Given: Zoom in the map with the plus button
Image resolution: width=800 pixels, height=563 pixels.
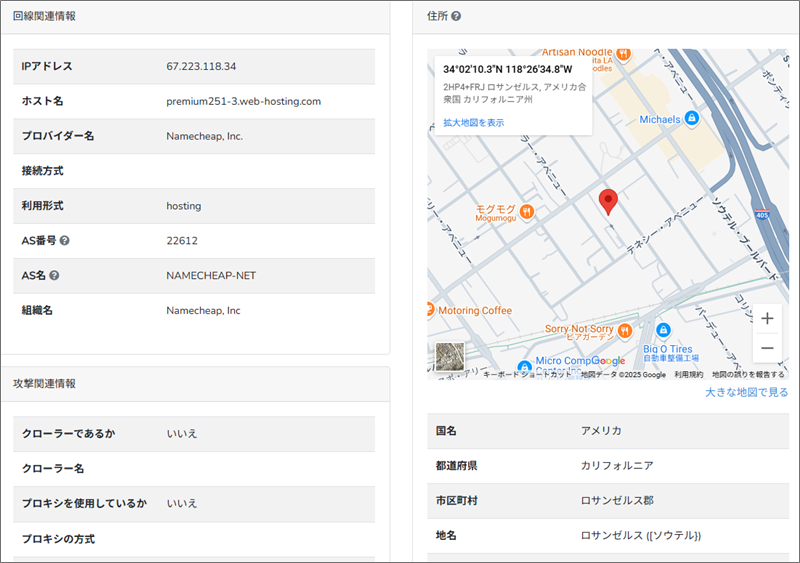Looking at the screenshot, I should (767, 319).
